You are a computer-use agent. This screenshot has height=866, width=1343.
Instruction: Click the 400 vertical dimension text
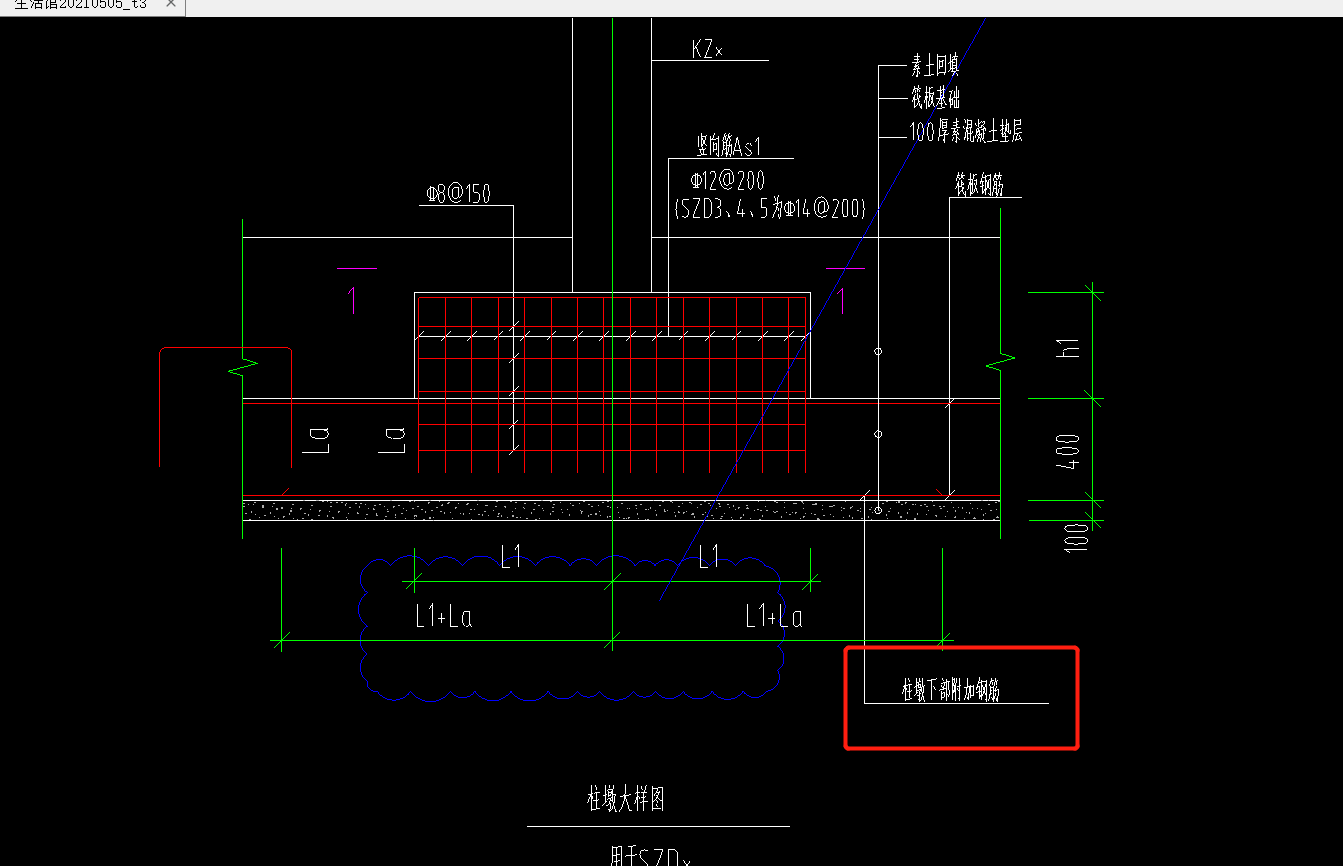1070,452
